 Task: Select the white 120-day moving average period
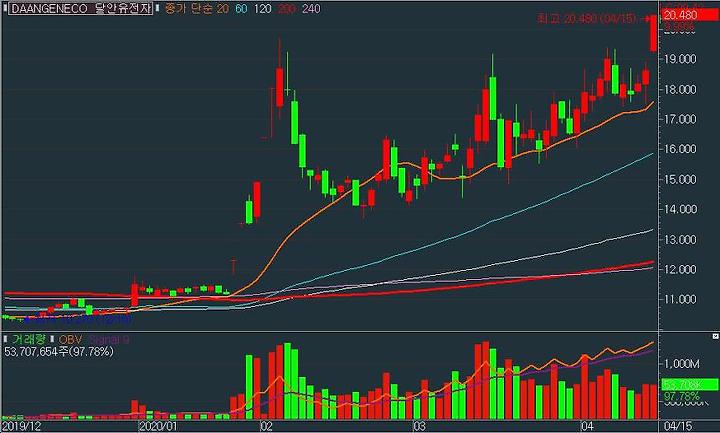tap(263, 8)
